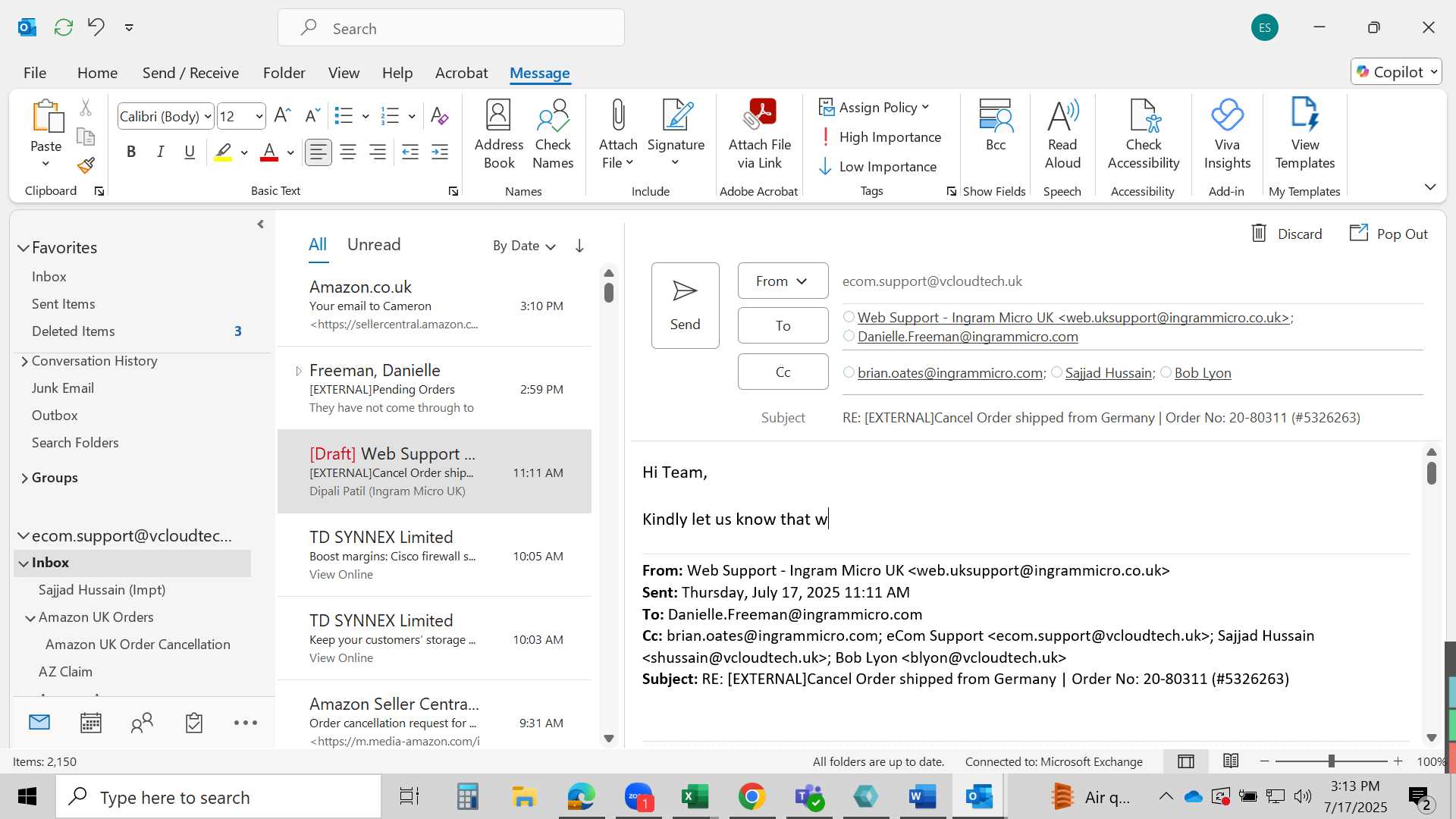
Task: Toggle Underline formatting
Action: pyautogui.click(x=190, y=152)
